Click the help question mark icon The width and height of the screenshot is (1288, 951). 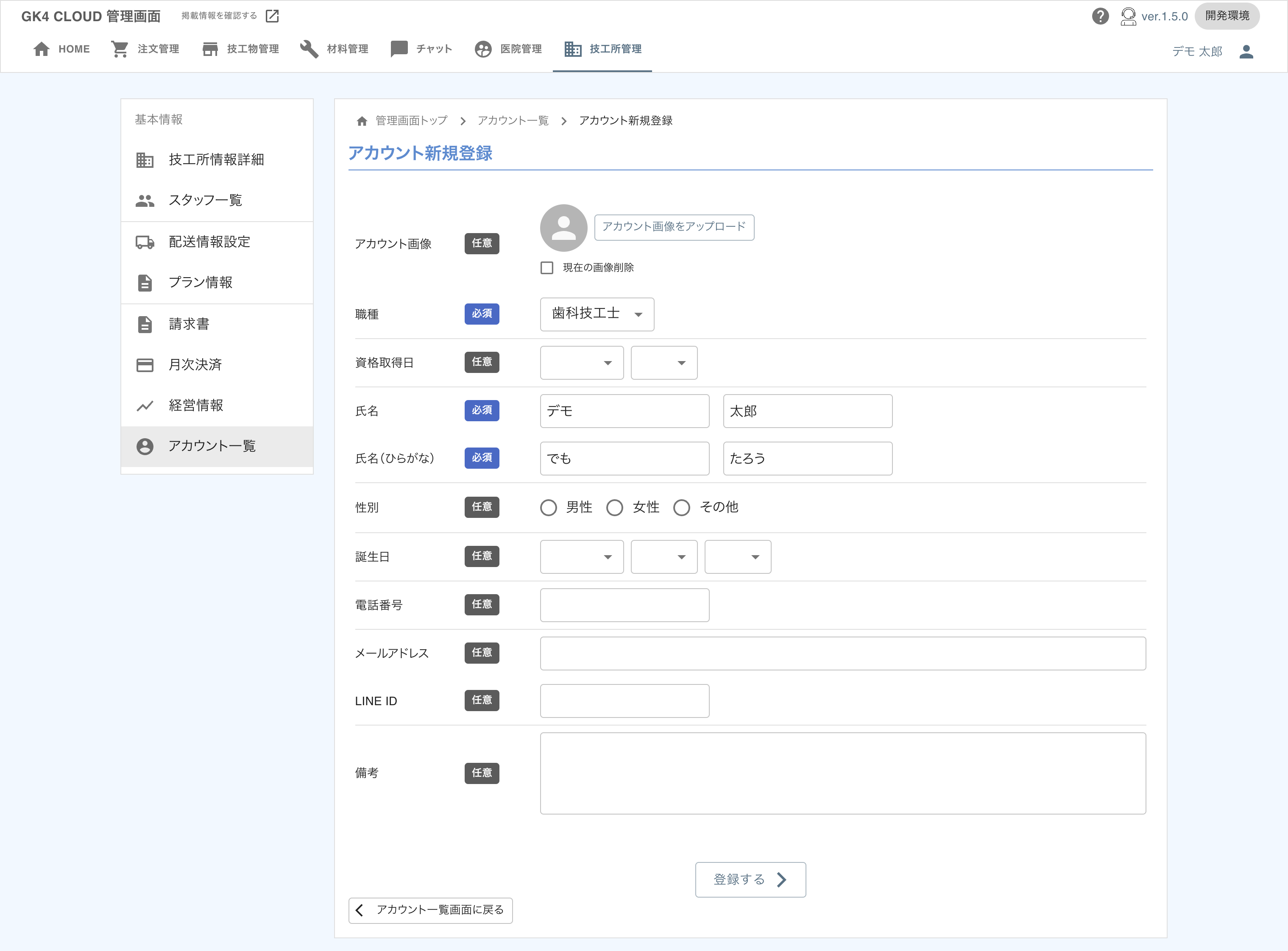click(x=1100, y=16)
